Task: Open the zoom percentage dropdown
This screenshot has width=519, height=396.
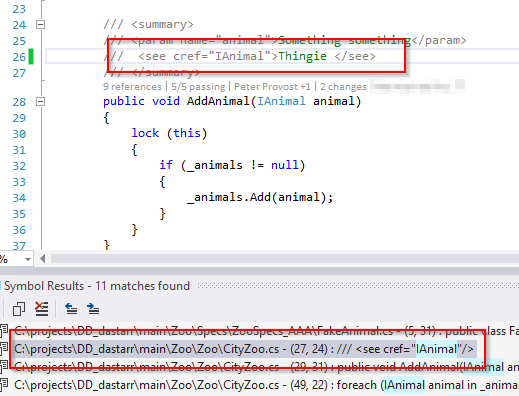Action: point(28,259)
